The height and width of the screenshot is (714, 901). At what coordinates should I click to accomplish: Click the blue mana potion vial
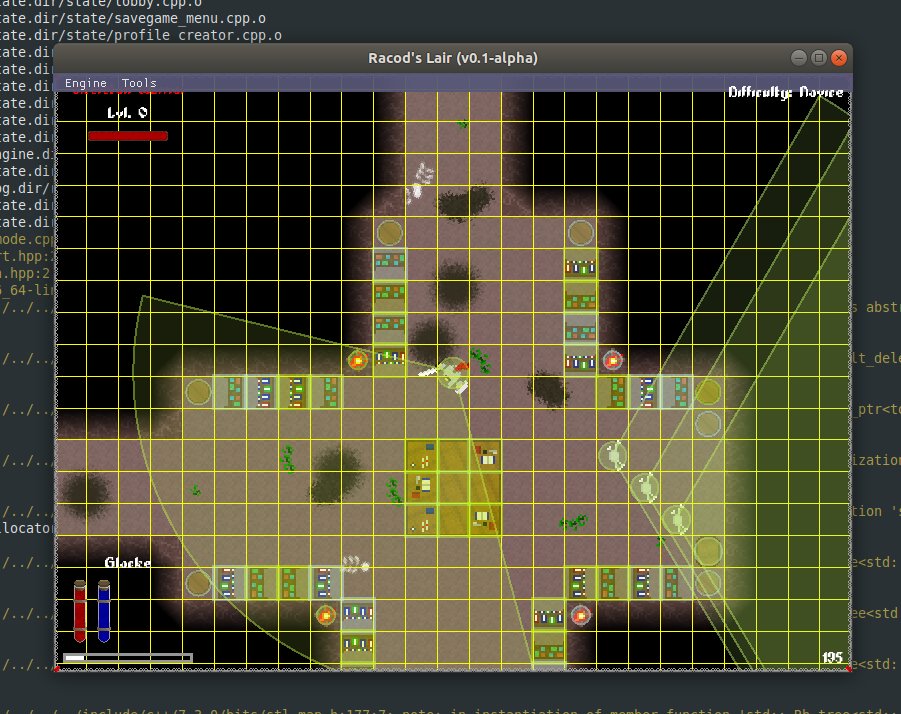(104, 610)
